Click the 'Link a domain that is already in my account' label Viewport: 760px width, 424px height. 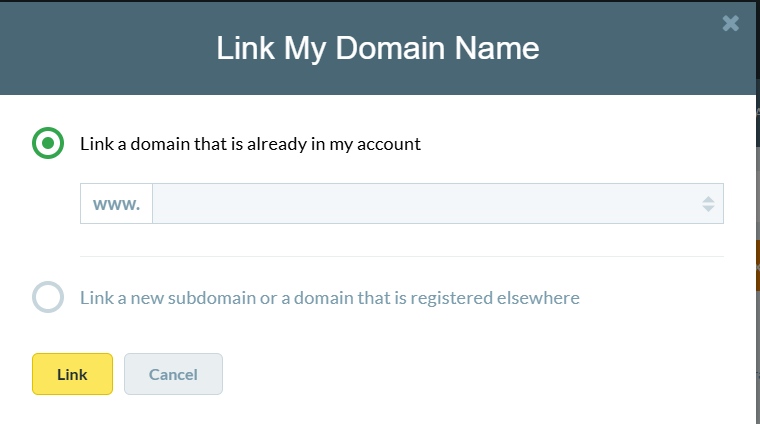[x=250, y=143]
